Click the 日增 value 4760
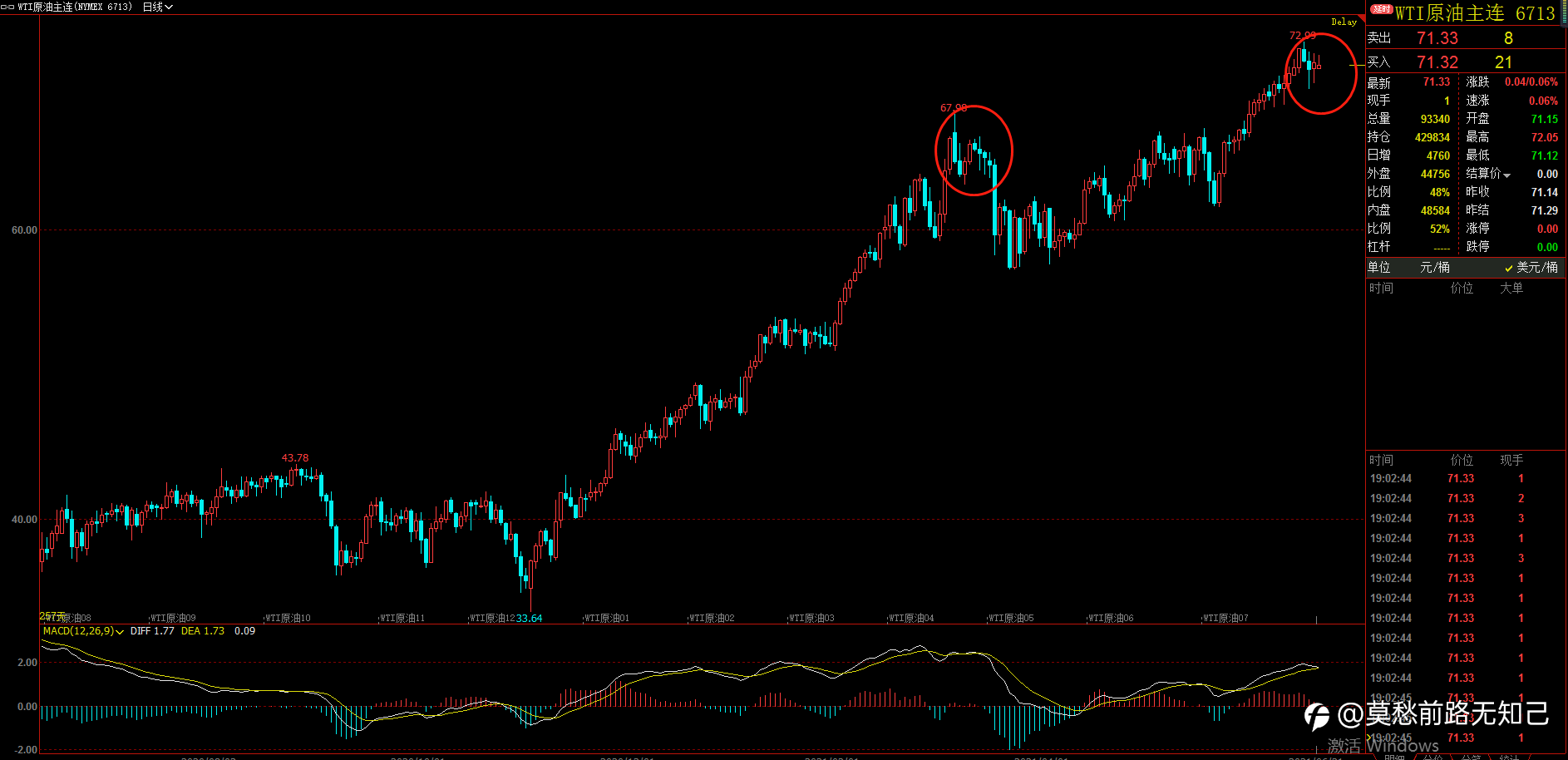This screenshot has width=1568, height=760. tap(1438, 155)
